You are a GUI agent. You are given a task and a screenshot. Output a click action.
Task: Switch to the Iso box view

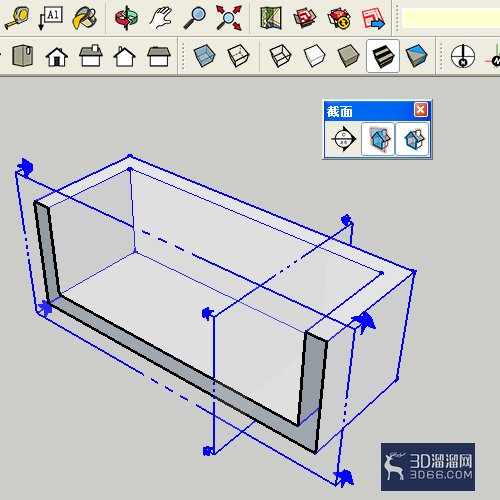click(23, 55)
